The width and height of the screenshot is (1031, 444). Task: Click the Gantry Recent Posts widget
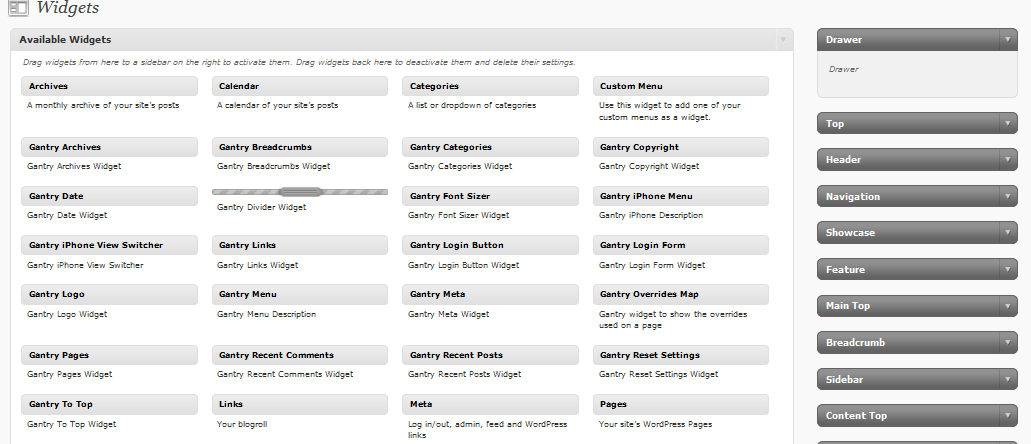coord(491,355)
